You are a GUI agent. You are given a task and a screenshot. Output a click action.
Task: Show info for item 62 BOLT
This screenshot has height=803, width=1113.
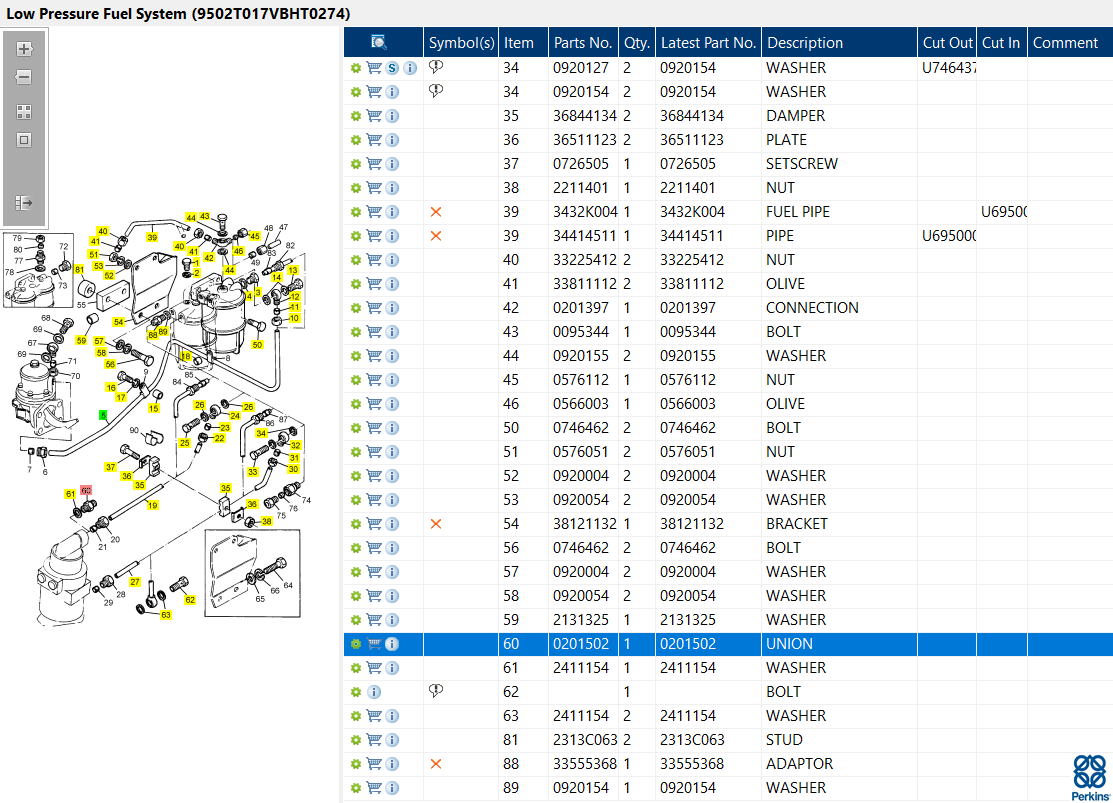(374, 692)
